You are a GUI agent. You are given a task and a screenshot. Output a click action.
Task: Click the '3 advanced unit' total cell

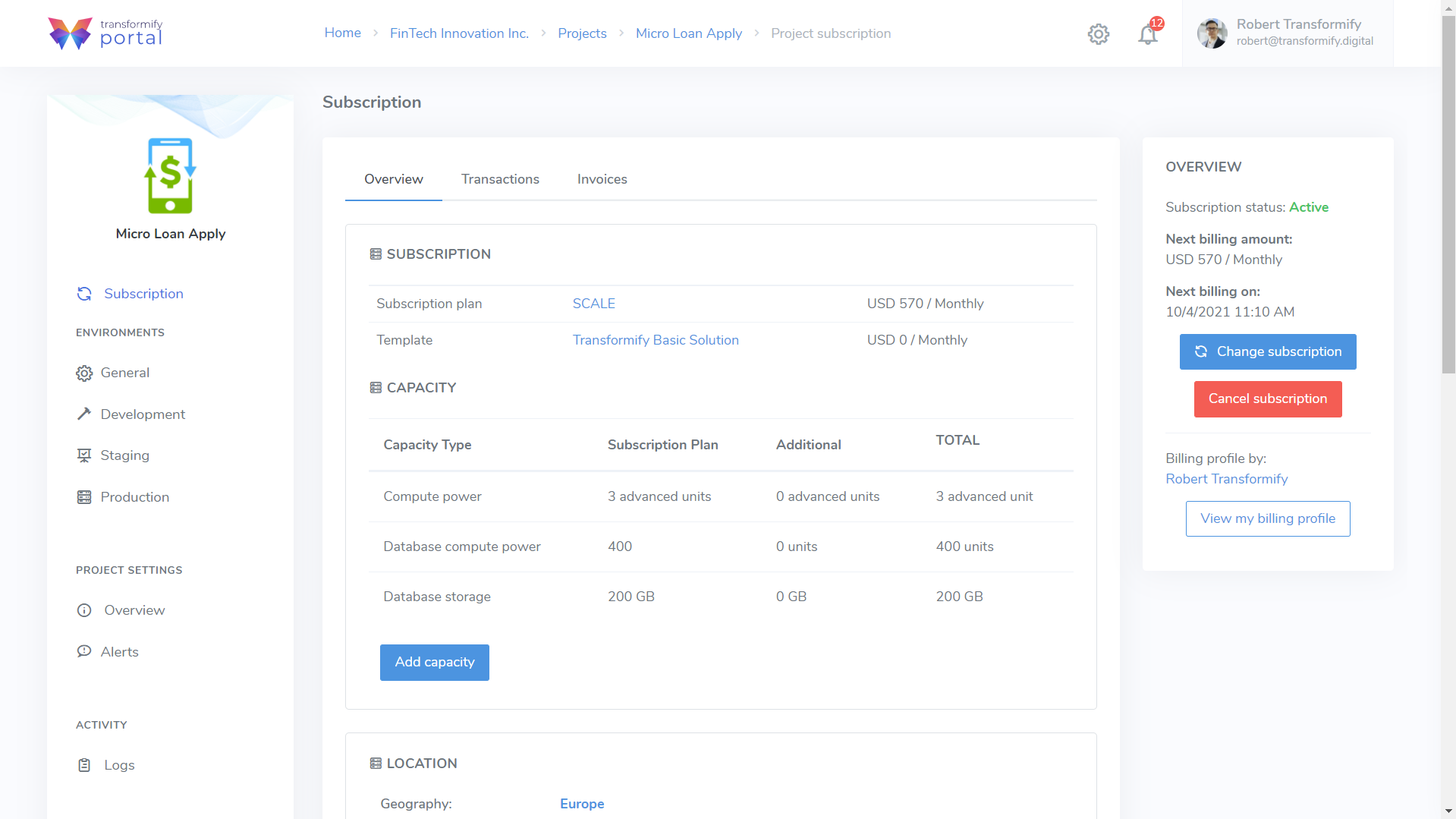(x=984, y=496)
